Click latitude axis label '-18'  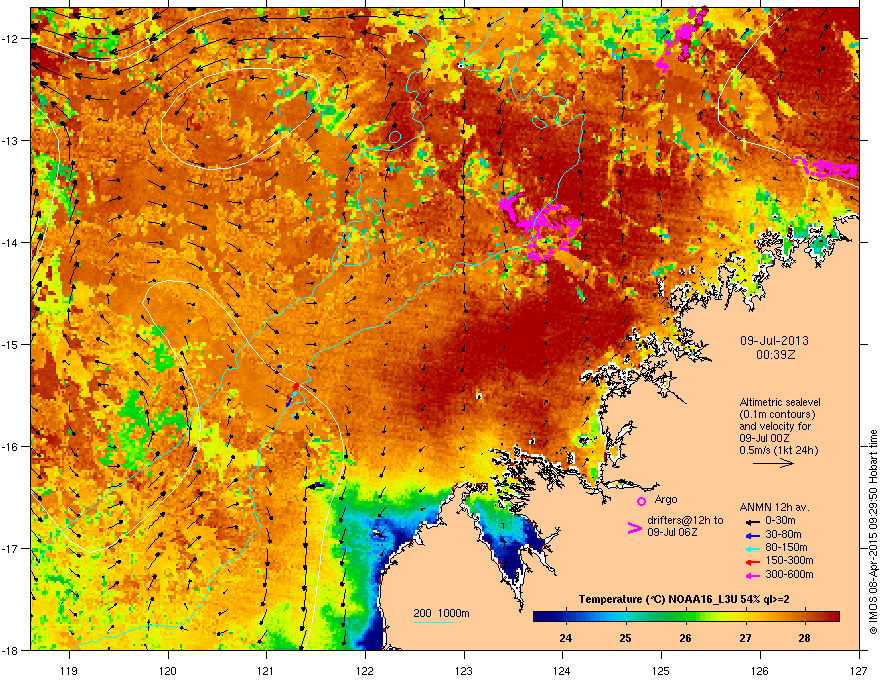click(x=11, y=651)
